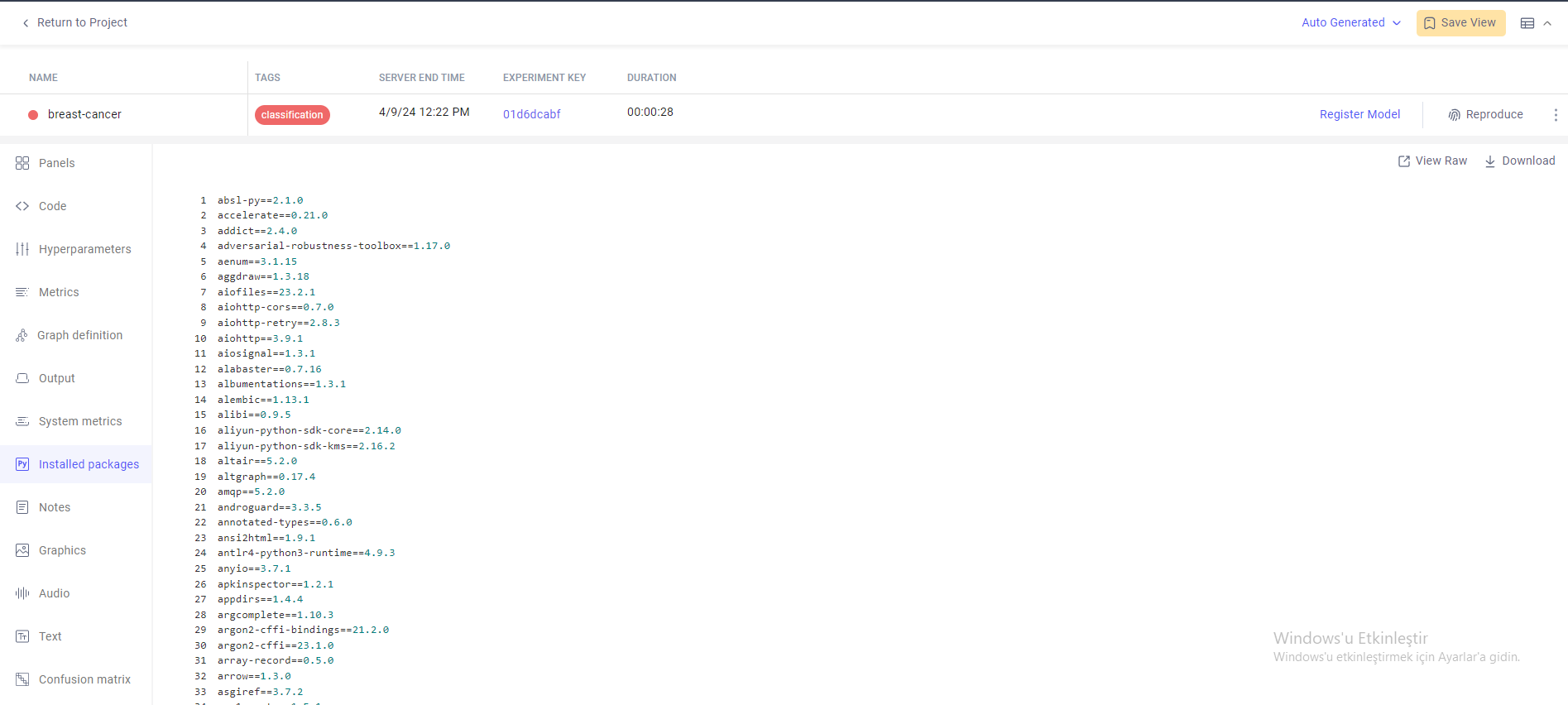The width and height of the screenshot is (1568, 705).
Task: Open the Hyperparameters tab
Action: [76, 249]
